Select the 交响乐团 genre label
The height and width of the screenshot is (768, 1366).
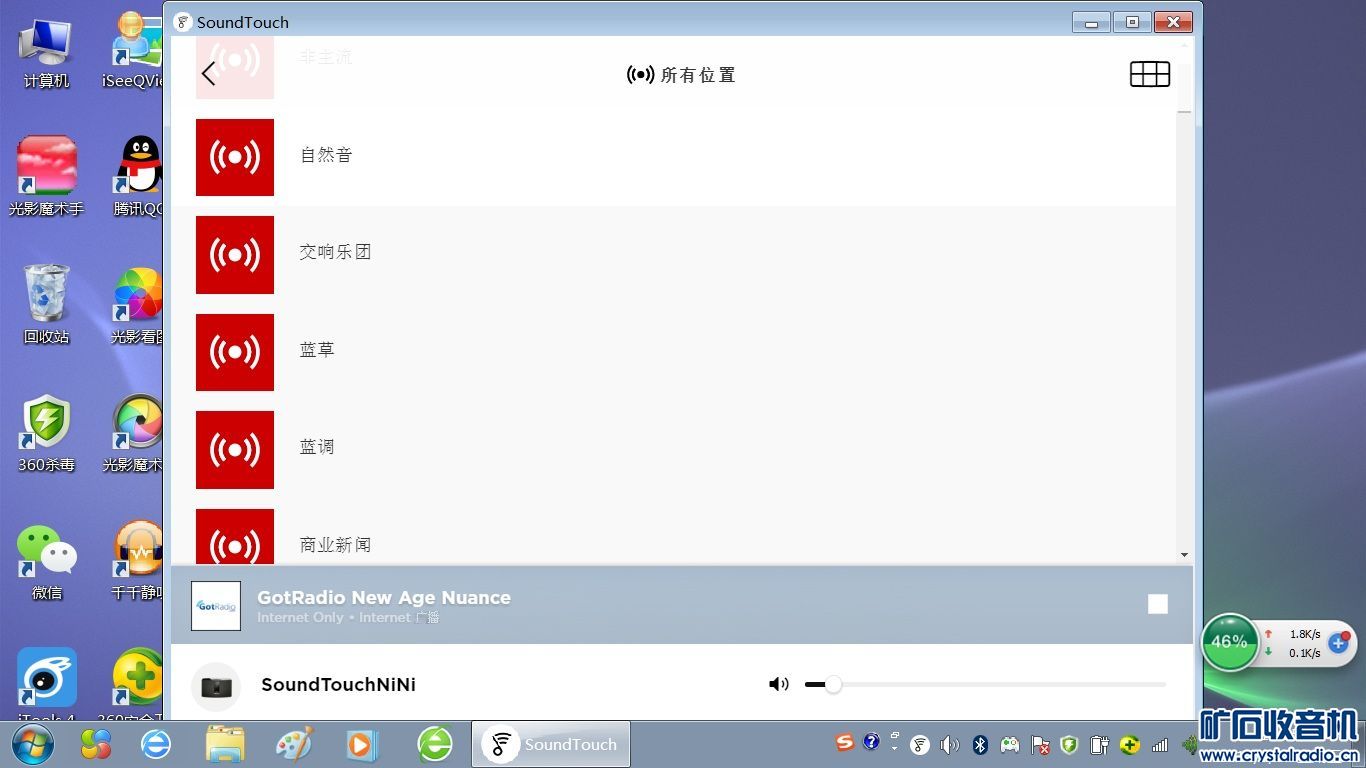335,252
